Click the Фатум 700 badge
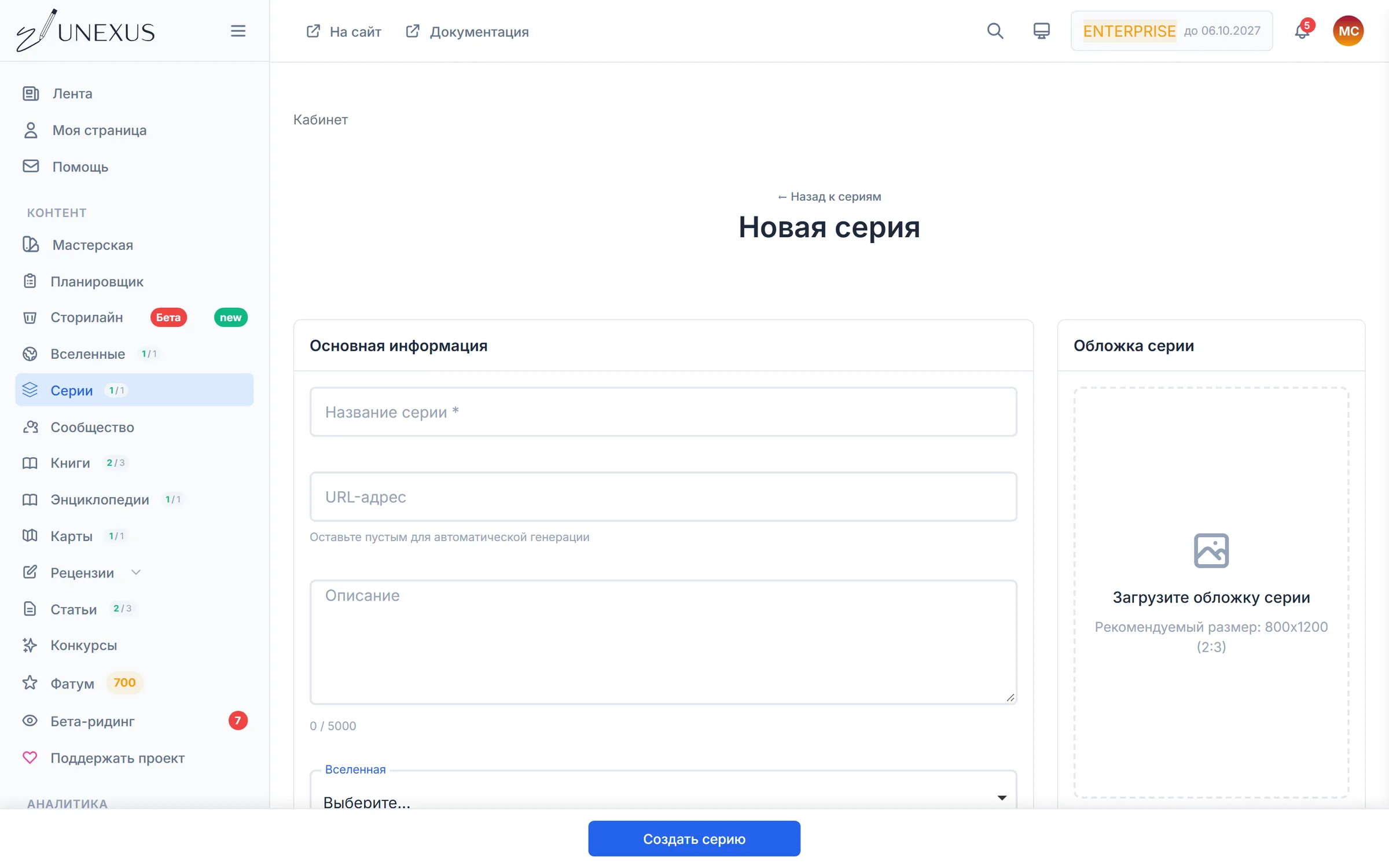The width and height of the screenshot is (1389, 868). [124, 683]
